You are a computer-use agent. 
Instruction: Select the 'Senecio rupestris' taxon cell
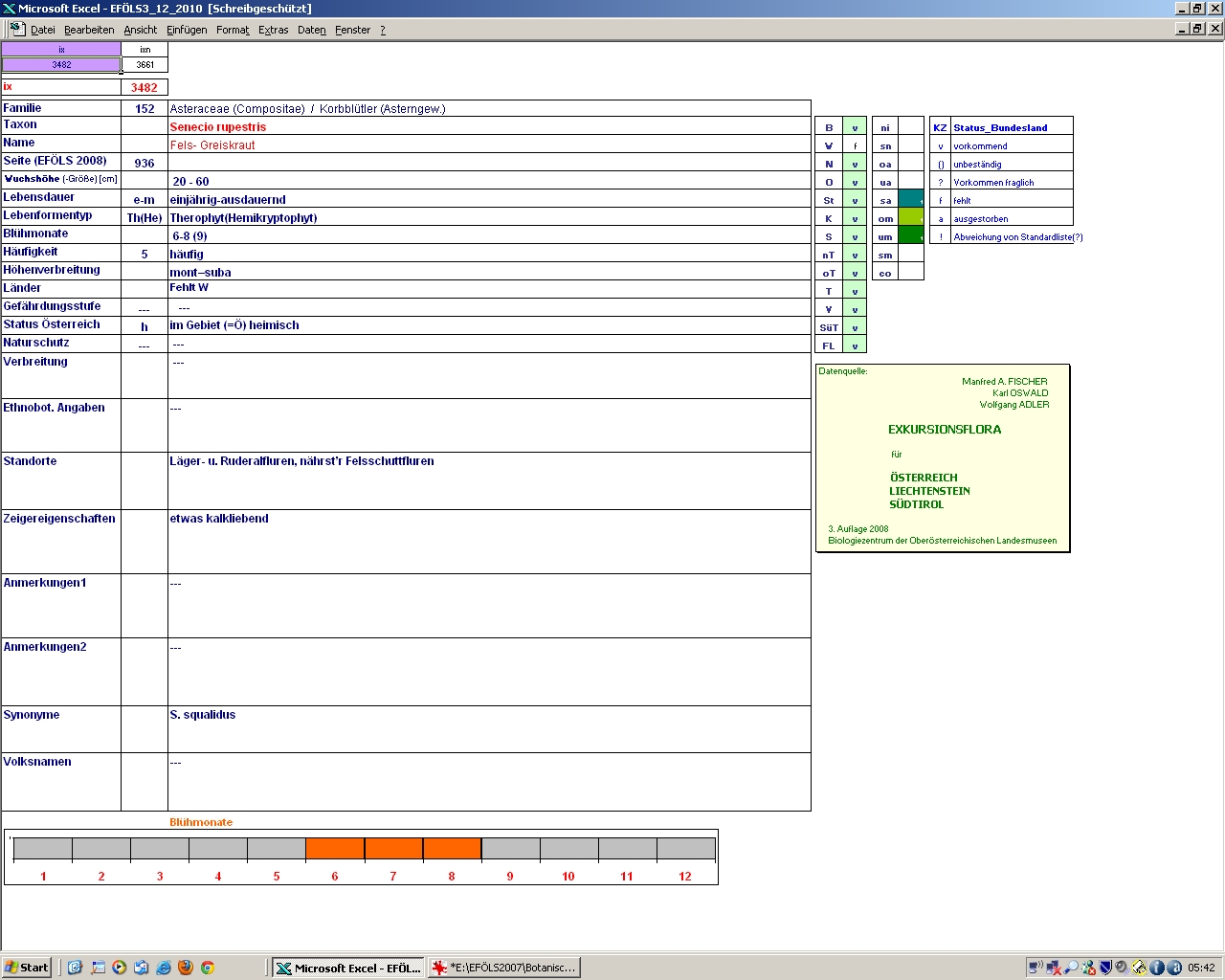(489, 126)
